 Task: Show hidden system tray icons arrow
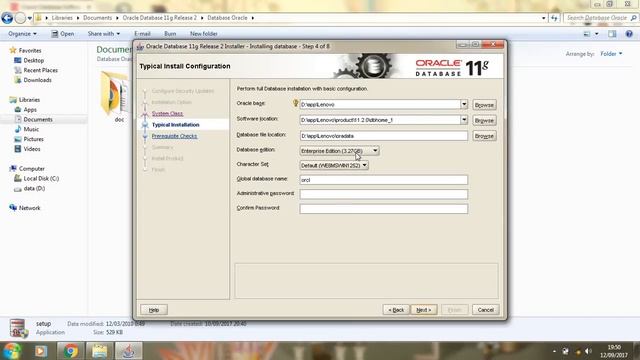point(554,351)
